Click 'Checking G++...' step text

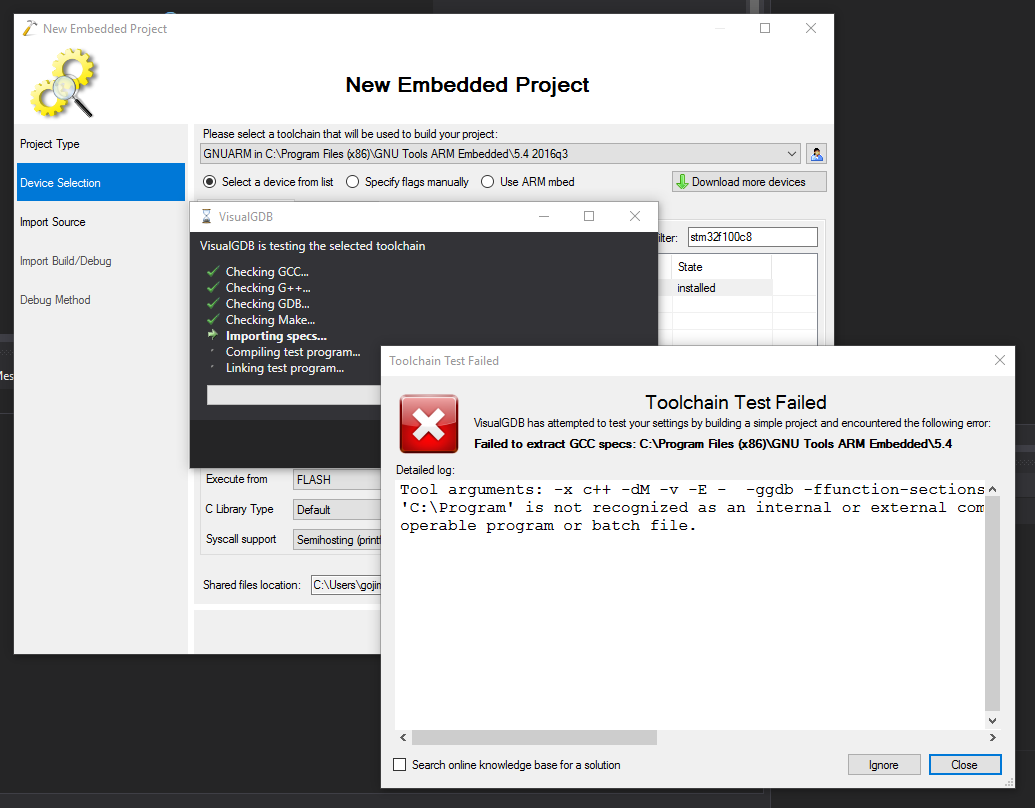pos(268,288)
